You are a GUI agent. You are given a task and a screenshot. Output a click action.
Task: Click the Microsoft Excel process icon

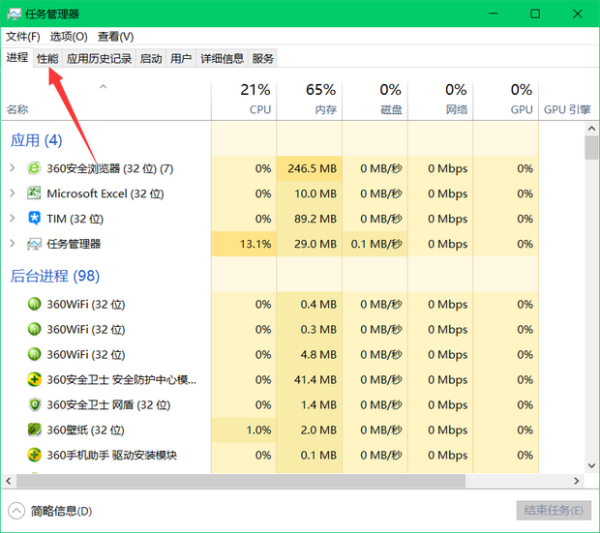[x=34, y=193]
